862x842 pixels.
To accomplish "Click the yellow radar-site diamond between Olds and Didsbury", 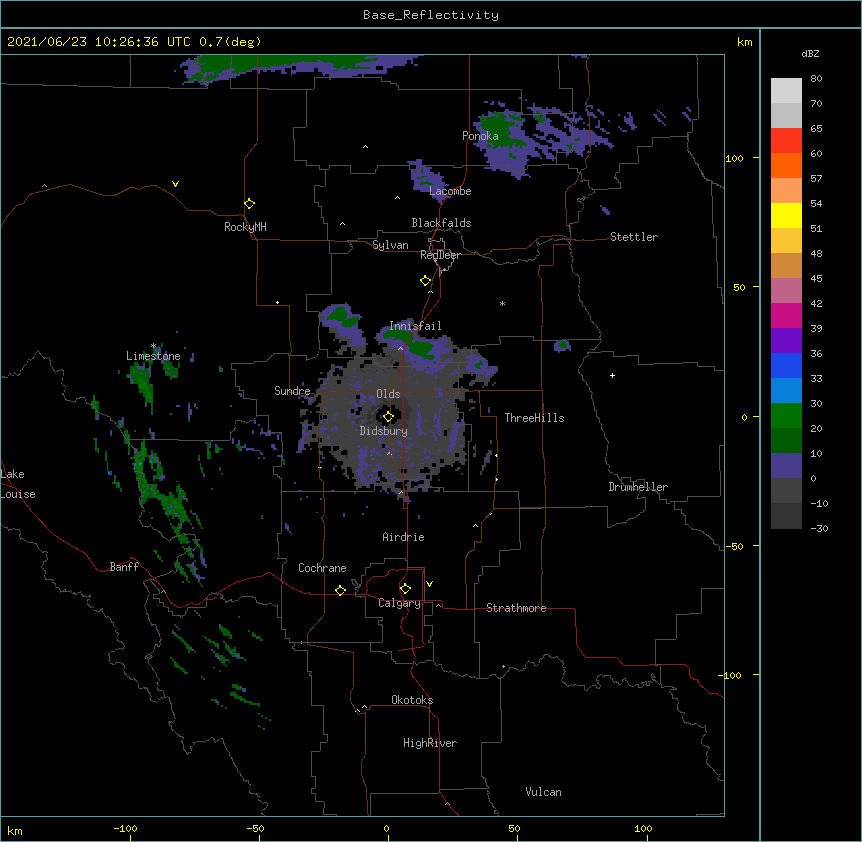I will (x=388, y=417).
